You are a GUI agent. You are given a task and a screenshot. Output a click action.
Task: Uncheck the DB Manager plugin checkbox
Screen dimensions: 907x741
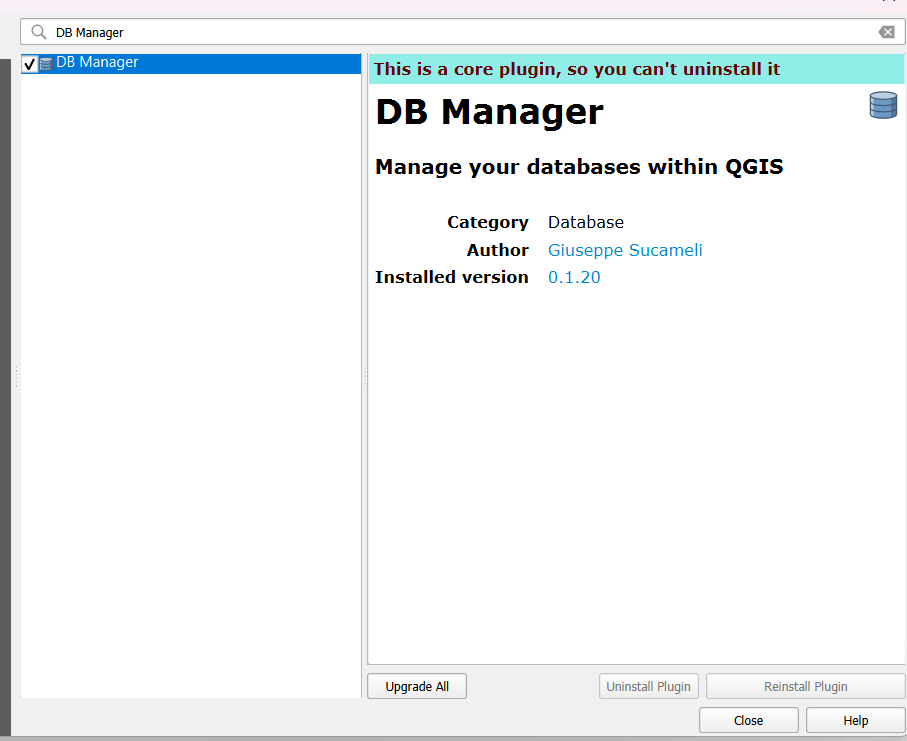[30, 64]
